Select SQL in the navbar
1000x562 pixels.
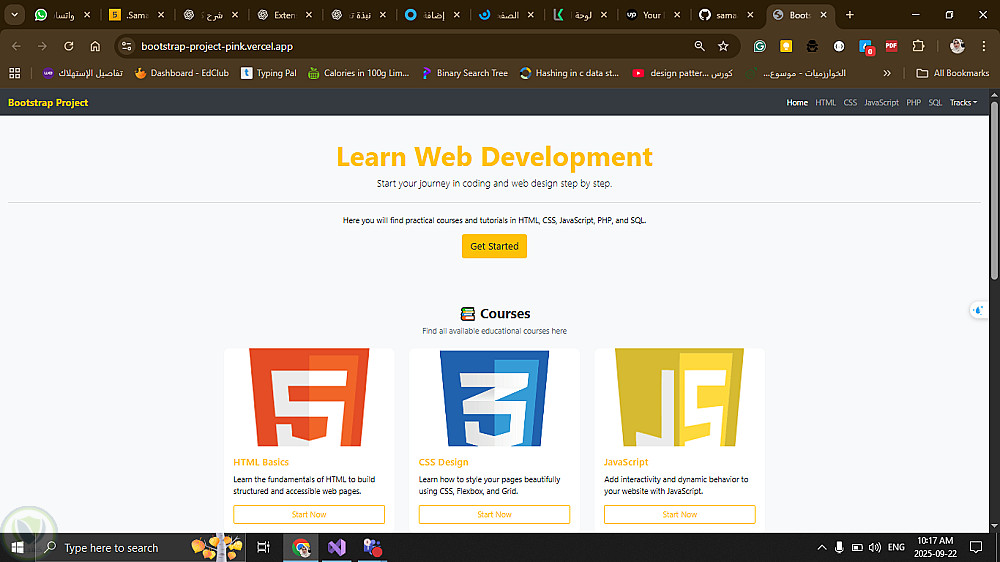935,103
